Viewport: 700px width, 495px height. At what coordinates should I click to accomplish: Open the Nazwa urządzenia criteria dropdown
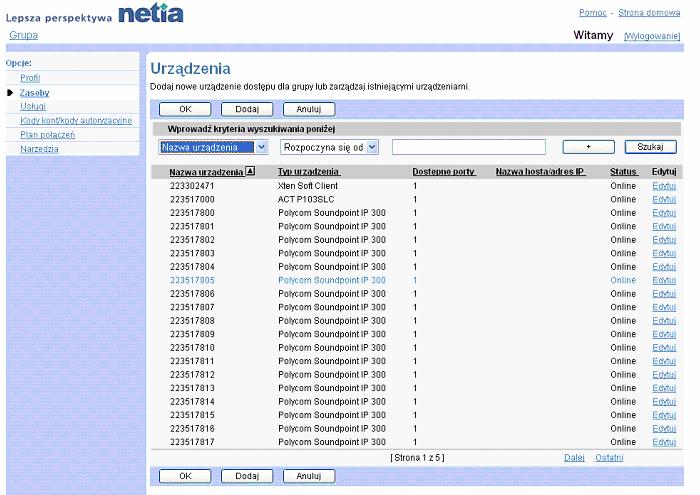click(x=213, y=147)
